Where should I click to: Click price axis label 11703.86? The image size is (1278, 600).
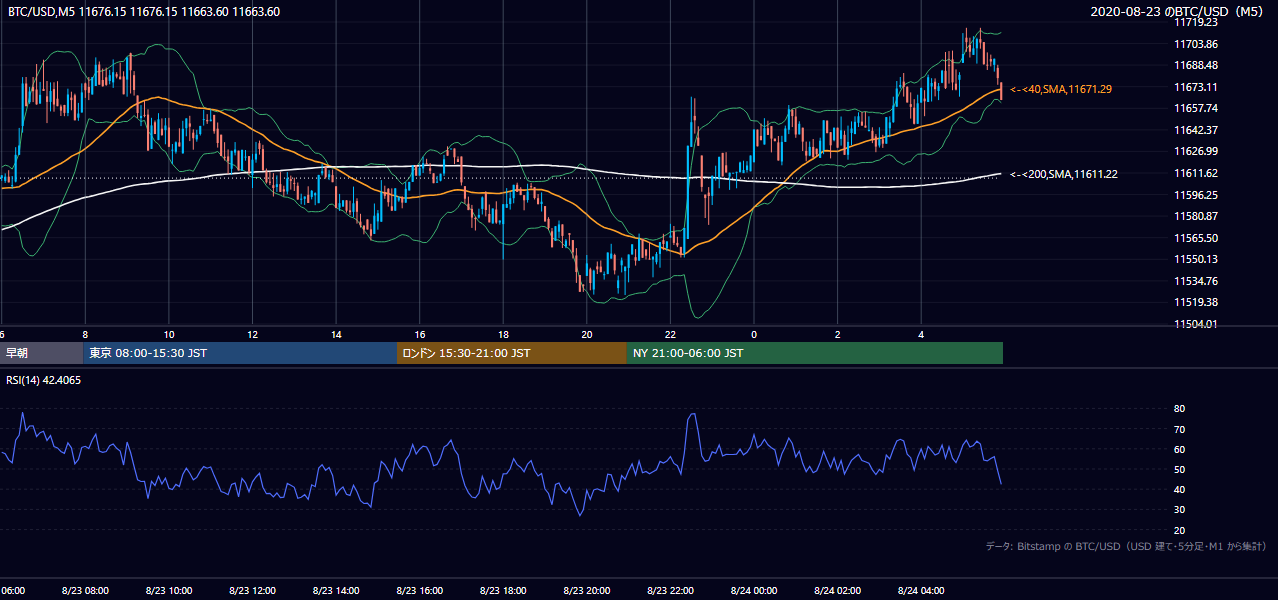pyautogui.click(x=1196, y=44)
